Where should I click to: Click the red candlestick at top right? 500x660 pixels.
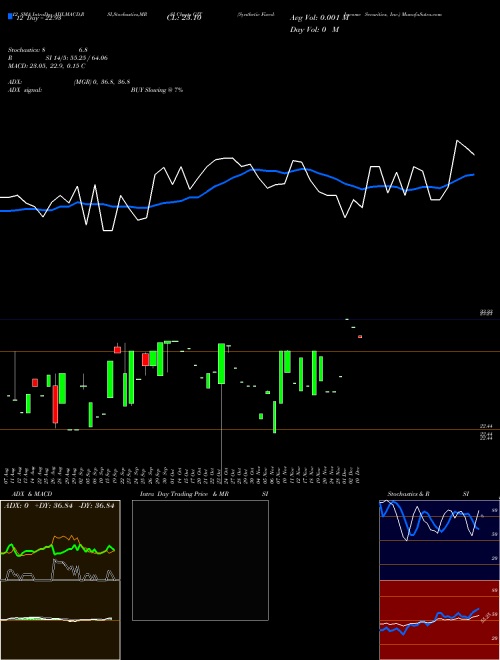point(360,336)
